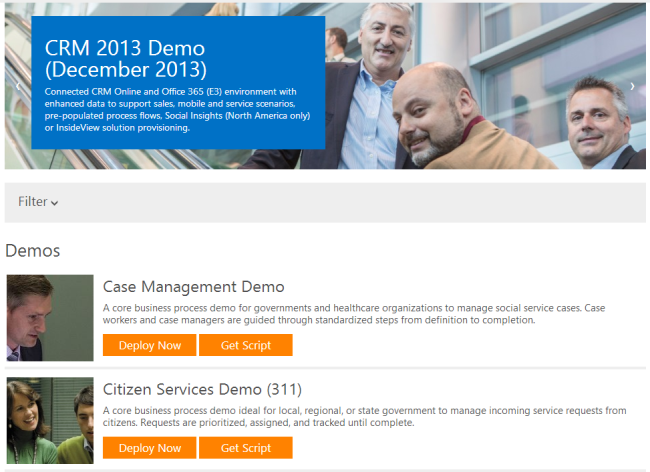Open the Case Management Demo title
This screenshot has height=472, width=650.
[193, 287]
